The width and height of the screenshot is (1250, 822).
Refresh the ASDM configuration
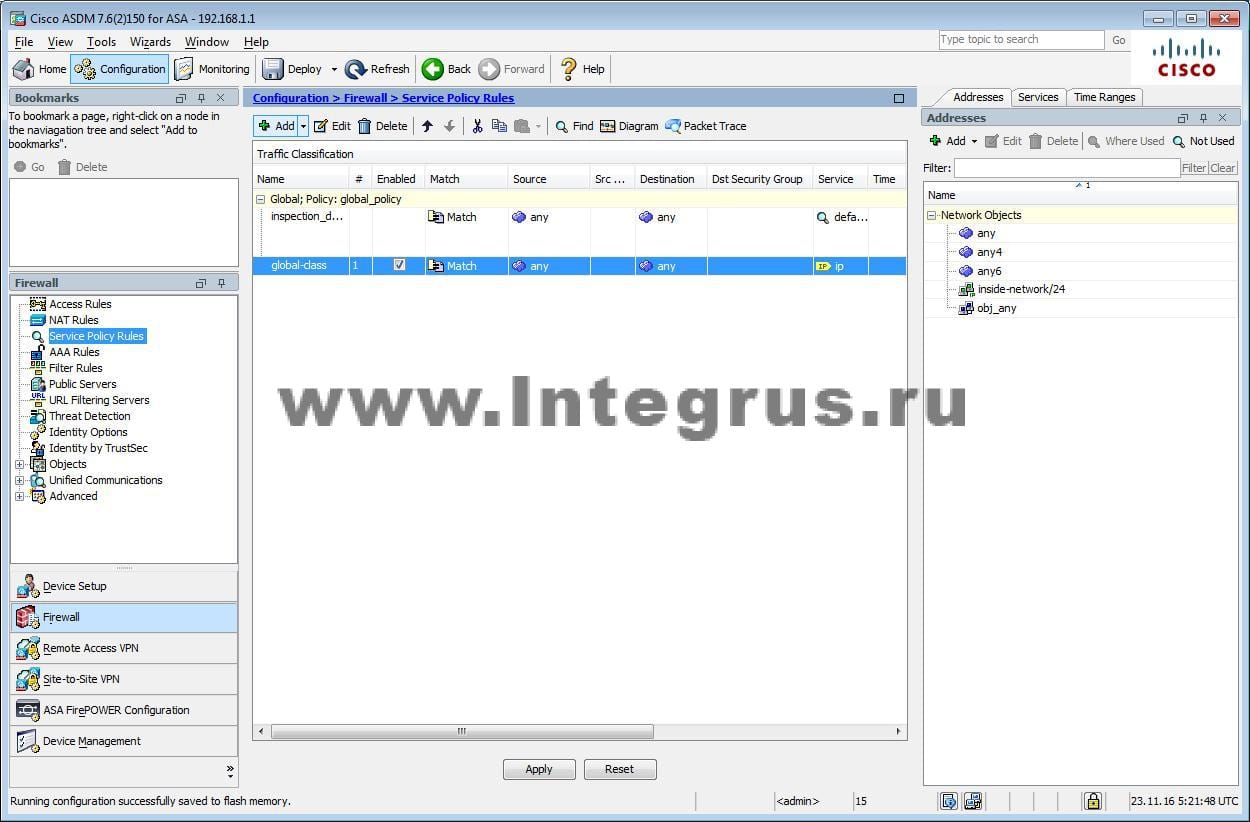[x=377, y=69]
